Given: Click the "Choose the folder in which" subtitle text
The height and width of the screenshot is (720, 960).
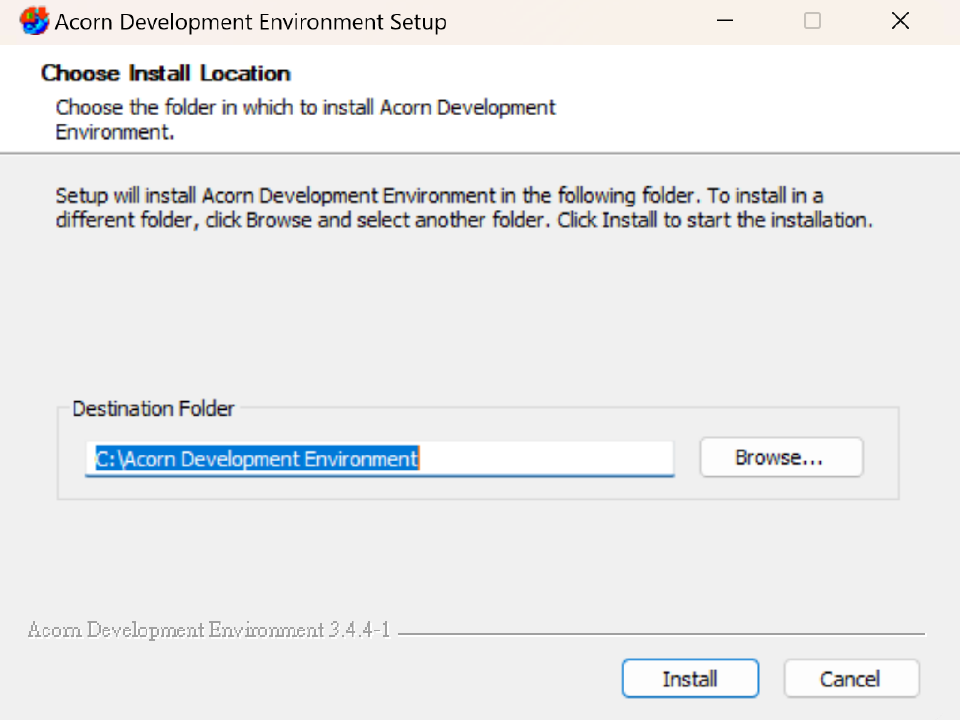Looking at the screenshot, I should (x=305, y=108).
